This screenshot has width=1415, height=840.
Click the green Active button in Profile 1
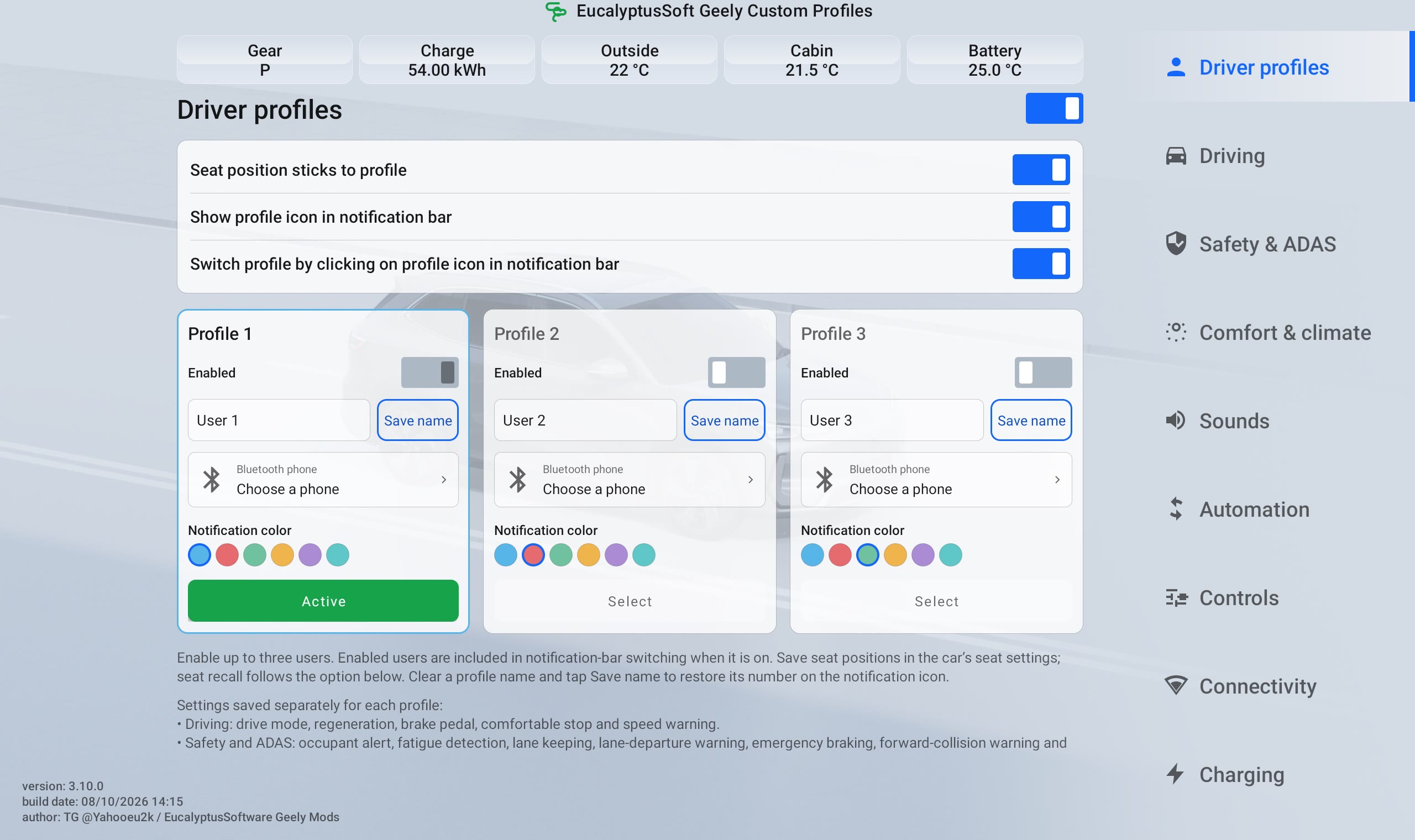click(323, 601)
